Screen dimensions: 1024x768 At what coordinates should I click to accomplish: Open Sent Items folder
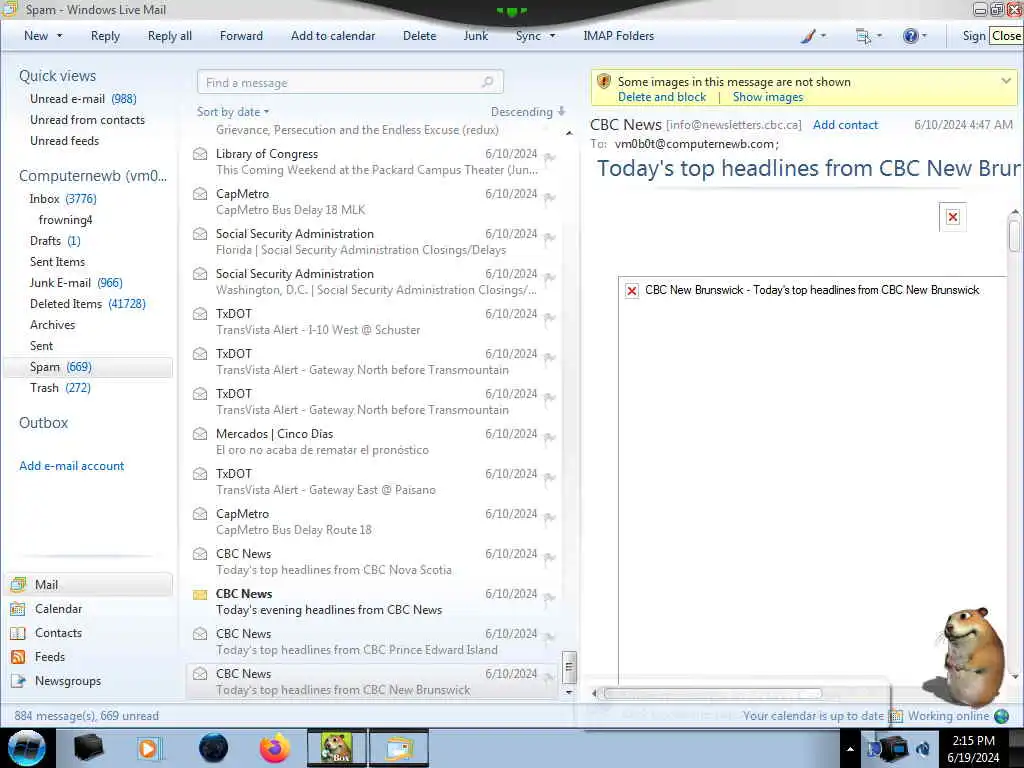point(57,261)
